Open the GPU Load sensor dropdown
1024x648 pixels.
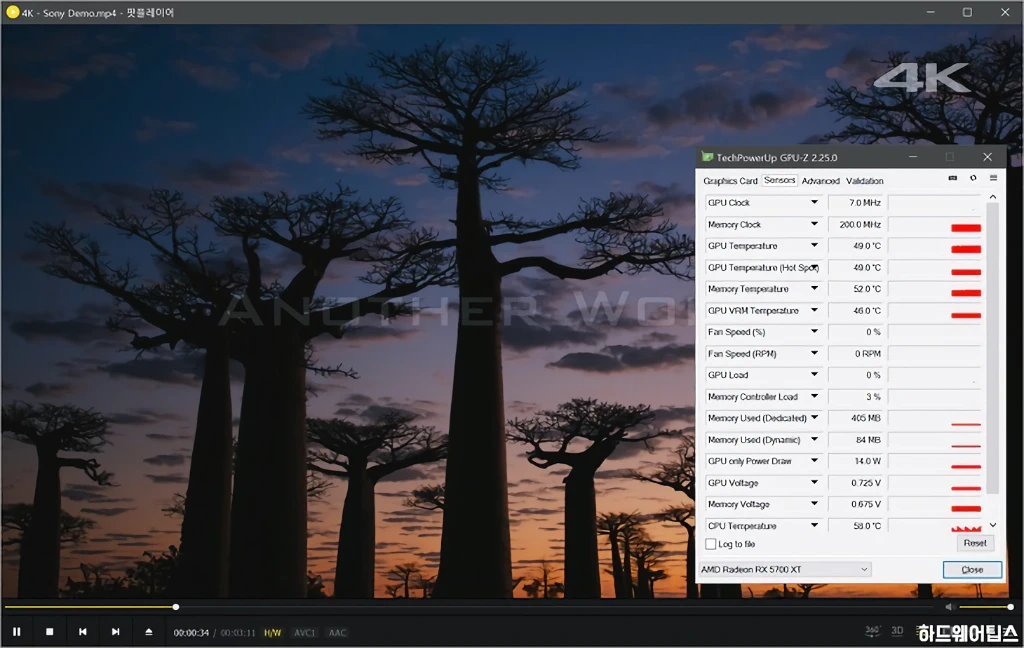coord(814,375)
